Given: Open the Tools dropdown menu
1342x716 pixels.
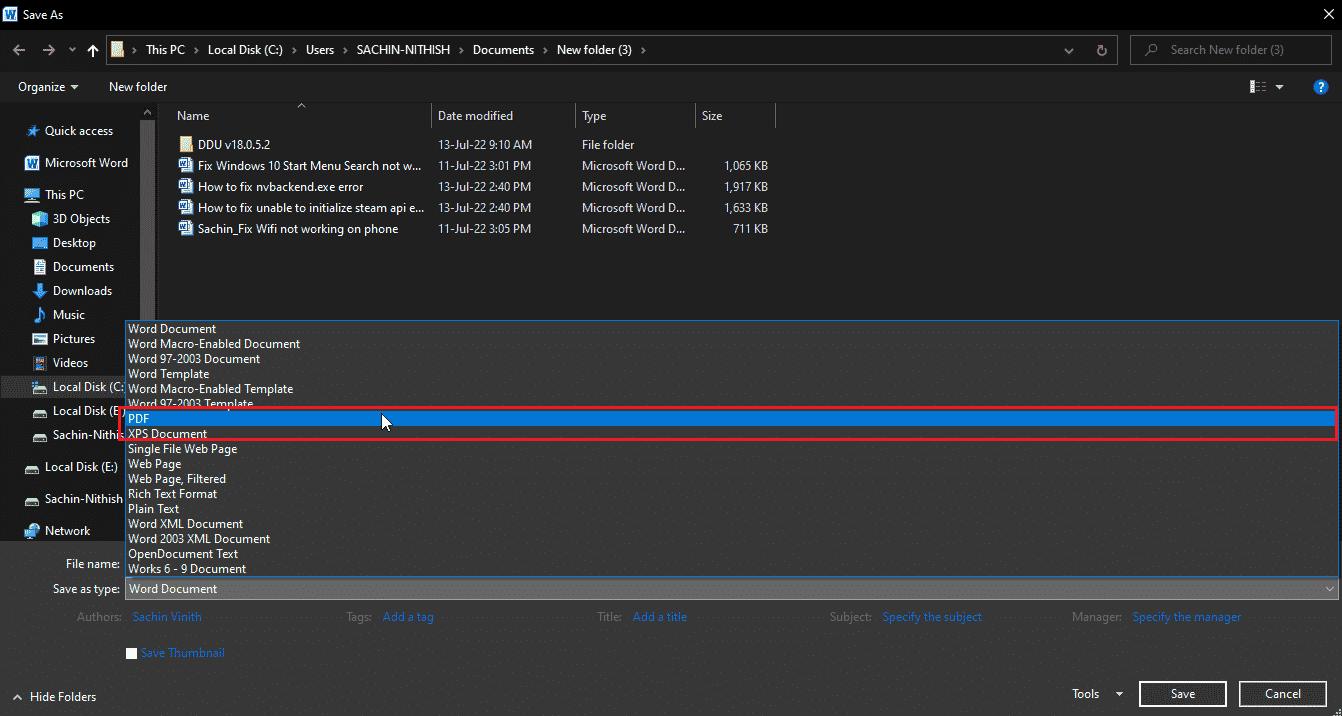Looking at the screenshot, I should click(1097, 694).
